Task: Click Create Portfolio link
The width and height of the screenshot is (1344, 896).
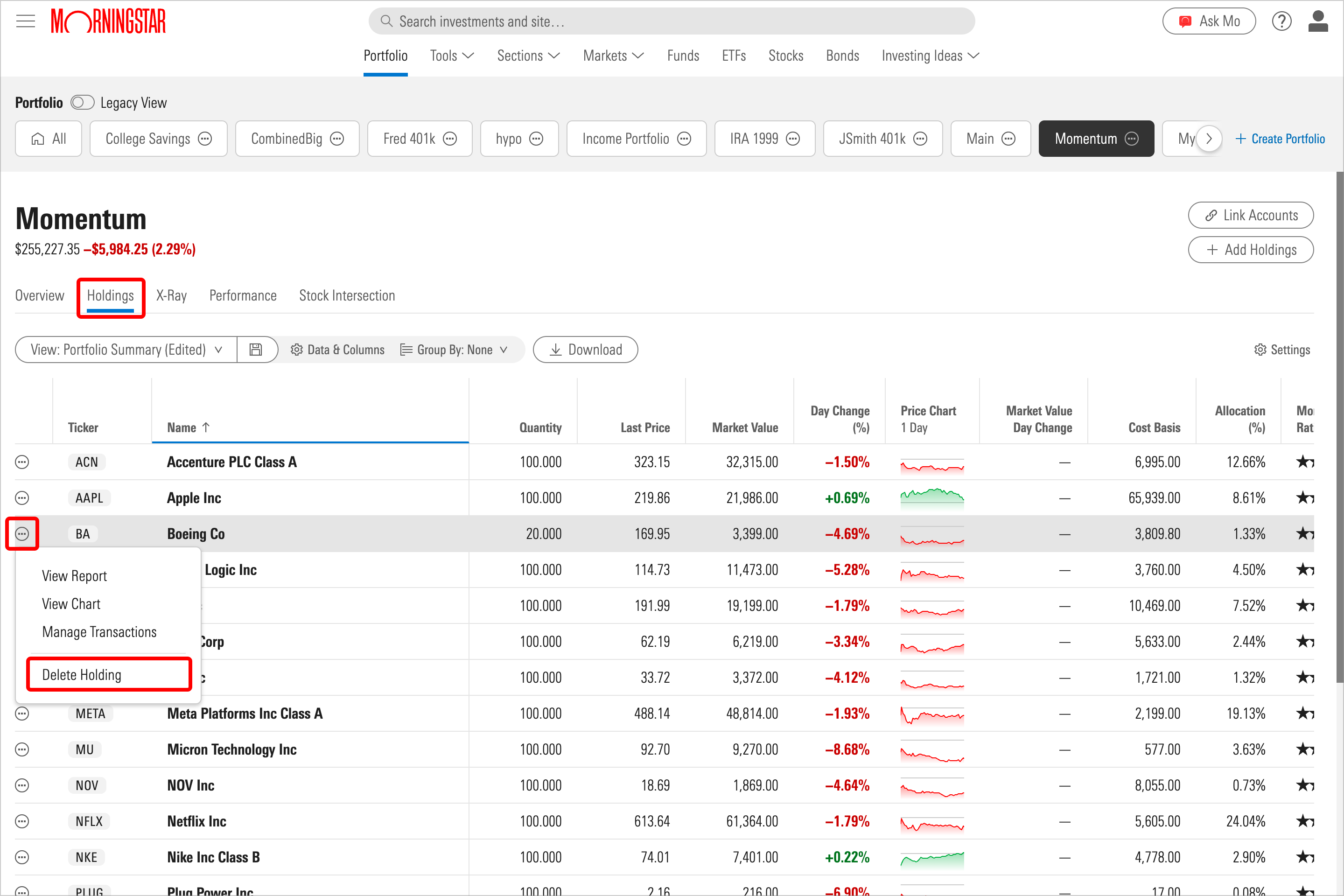Action: (x=1280, y=139)
